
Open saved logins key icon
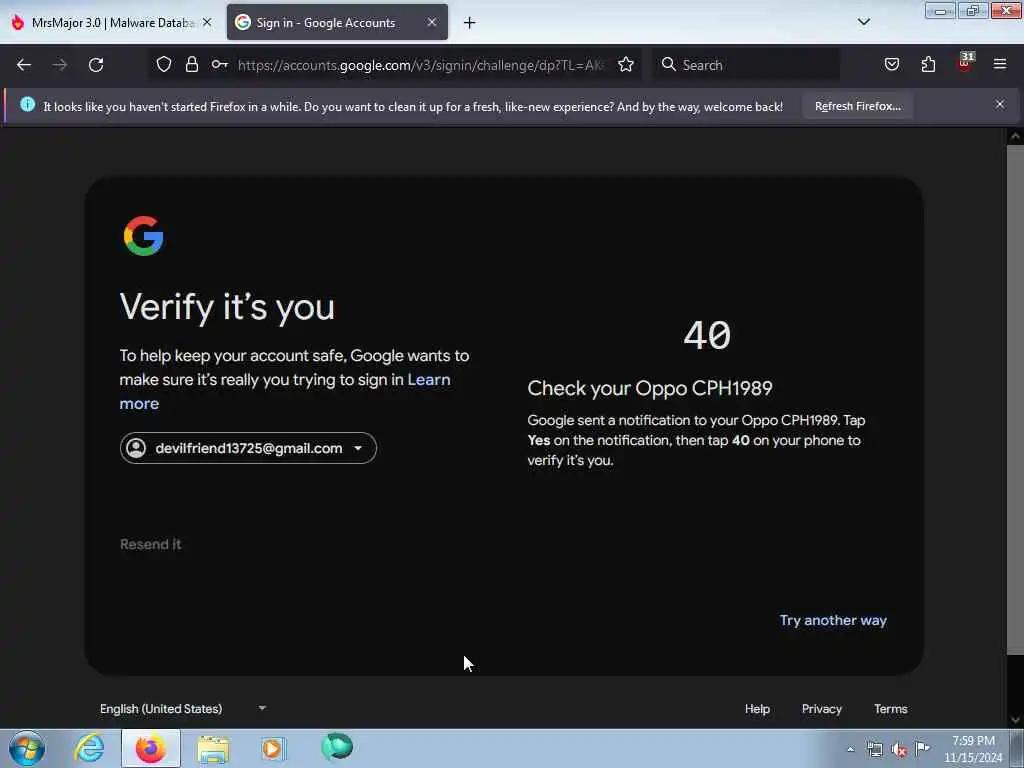219,65
